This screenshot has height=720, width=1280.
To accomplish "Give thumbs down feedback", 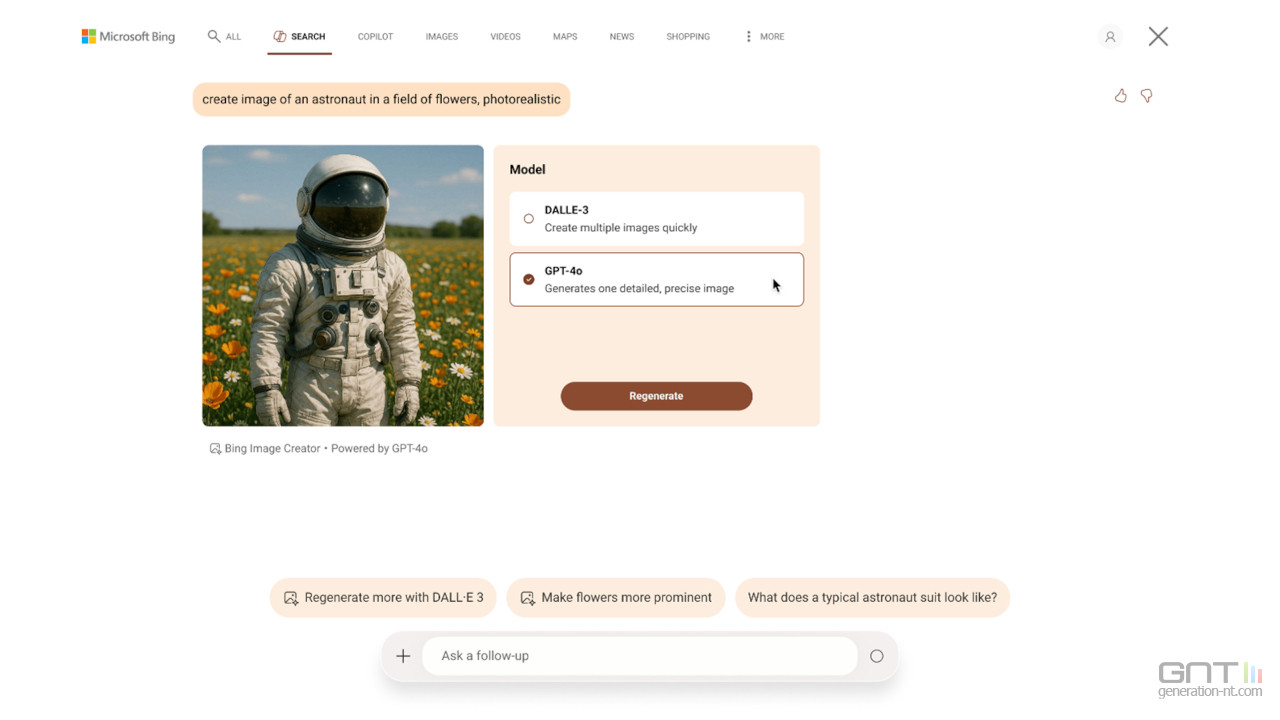I will point(1147,96).
